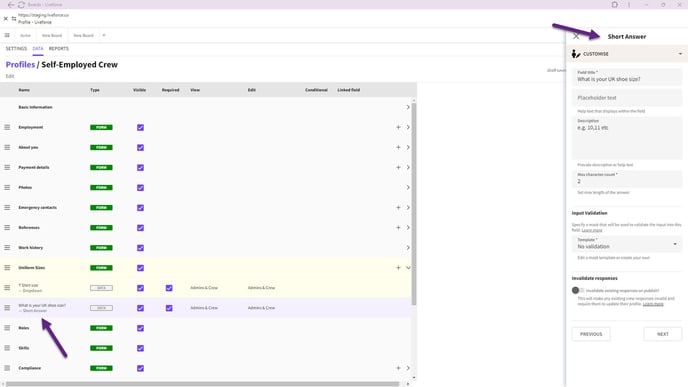Open Learn more under Invalidate responses
The height and width of the screenshot is (387, 688).
[x=653, y=304]
